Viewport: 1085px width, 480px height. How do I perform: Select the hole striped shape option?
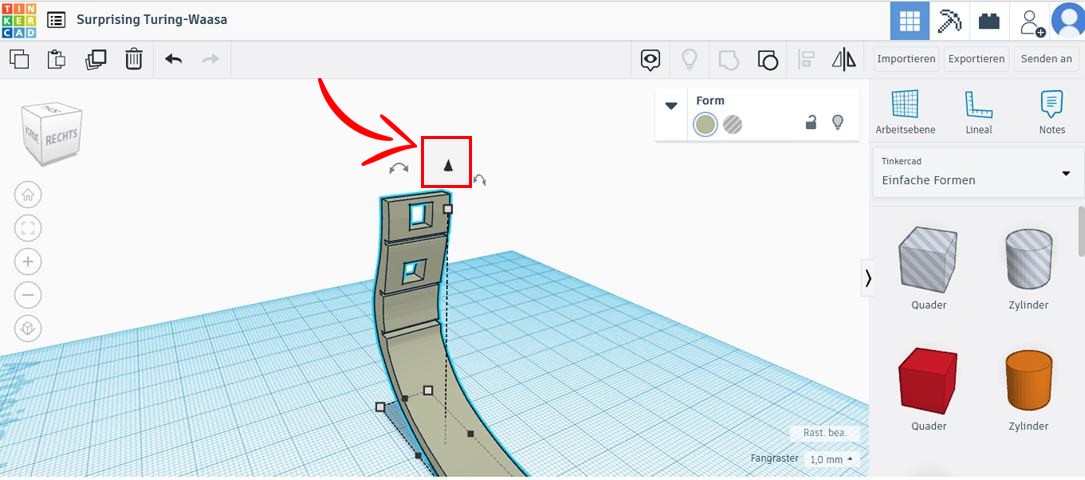click(733, 125)
